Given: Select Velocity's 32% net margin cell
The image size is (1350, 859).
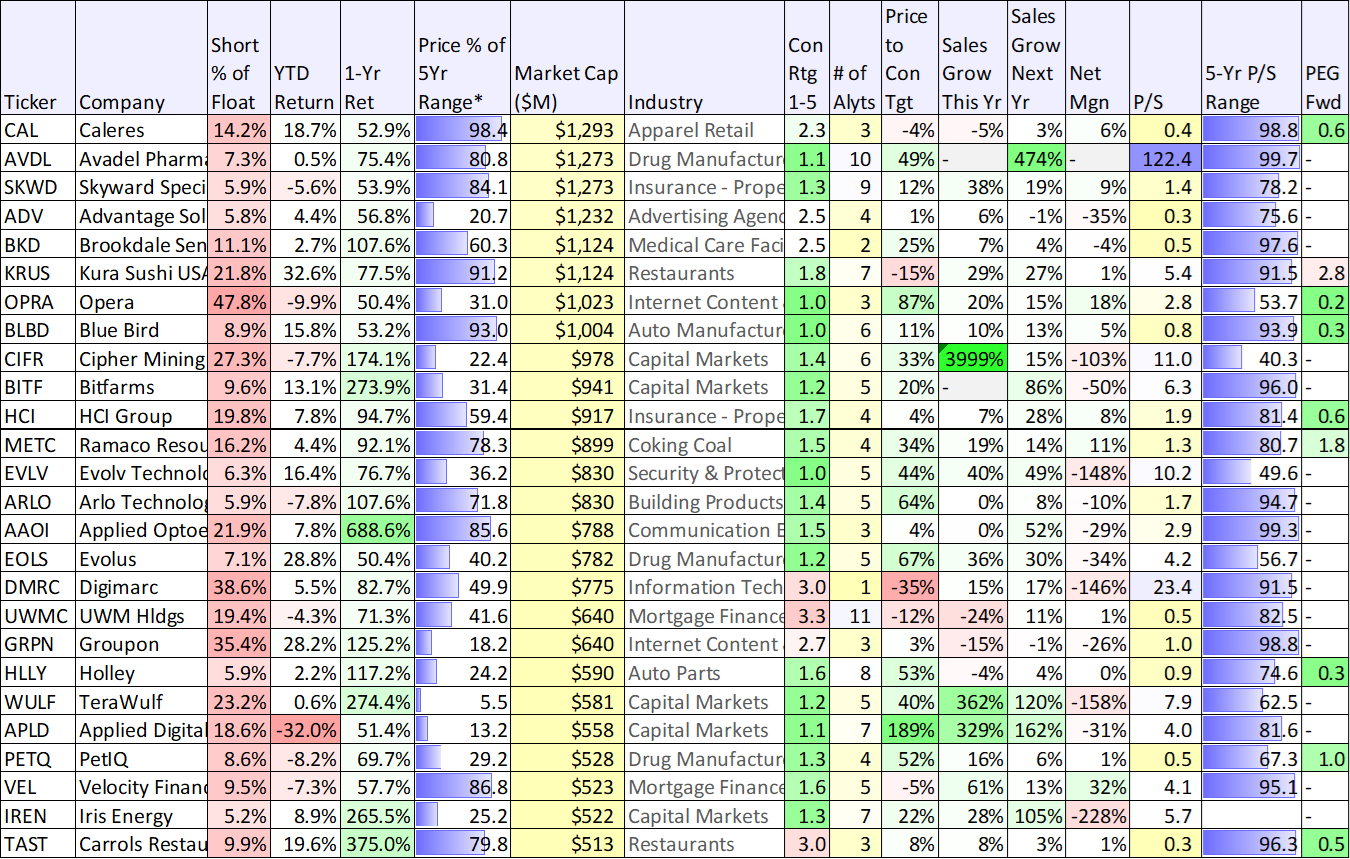Looking at the screenshot, I should click(x=1098, y=787).
